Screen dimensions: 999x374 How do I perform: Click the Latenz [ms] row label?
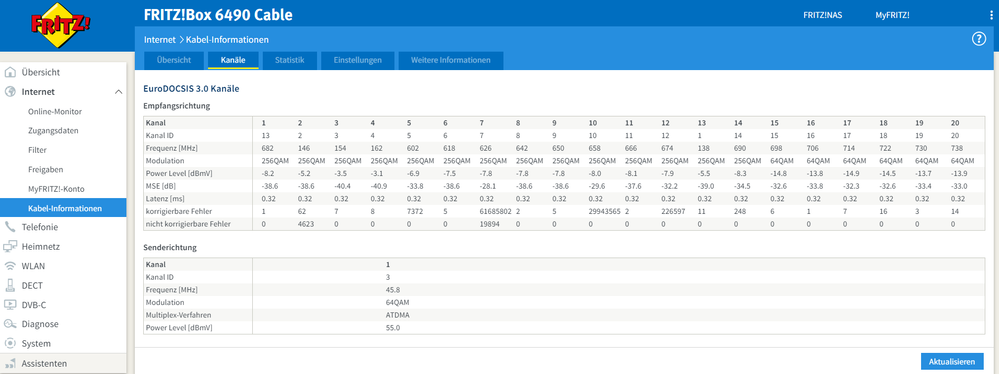(x=163, y=199)
